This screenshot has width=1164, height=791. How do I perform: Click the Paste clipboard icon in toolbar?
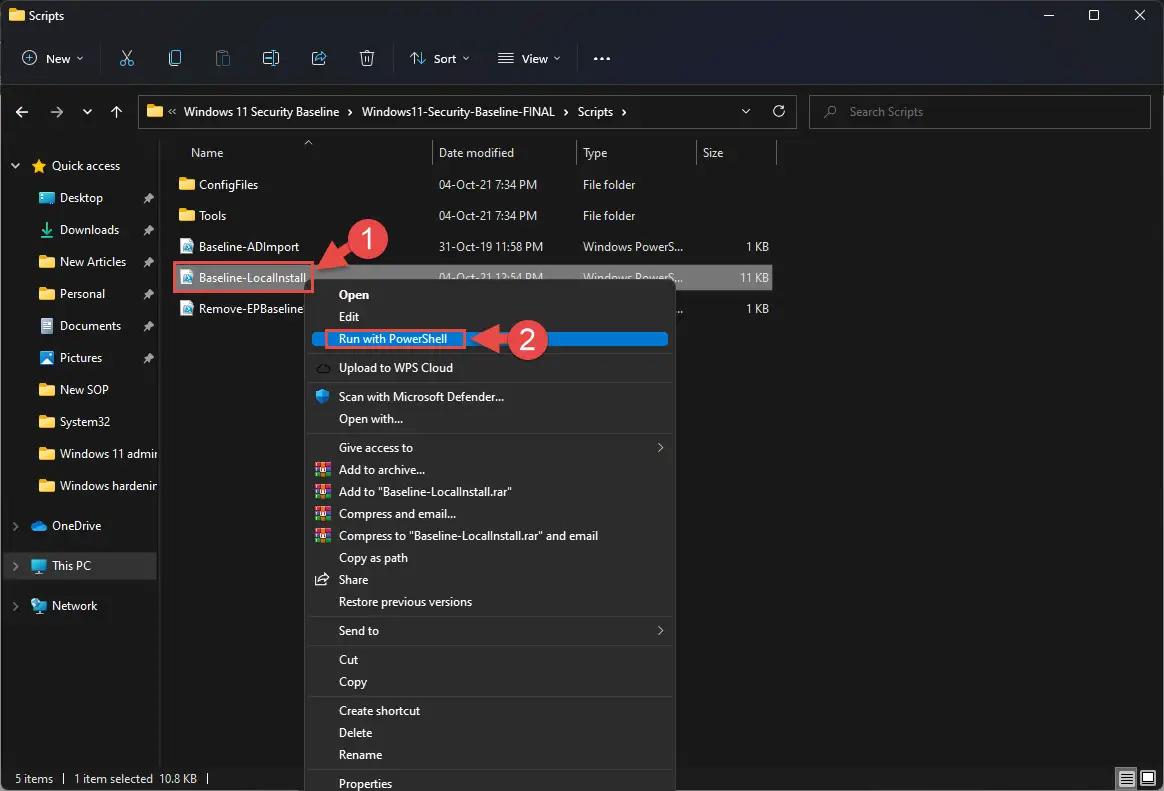(x=223, y=59)
